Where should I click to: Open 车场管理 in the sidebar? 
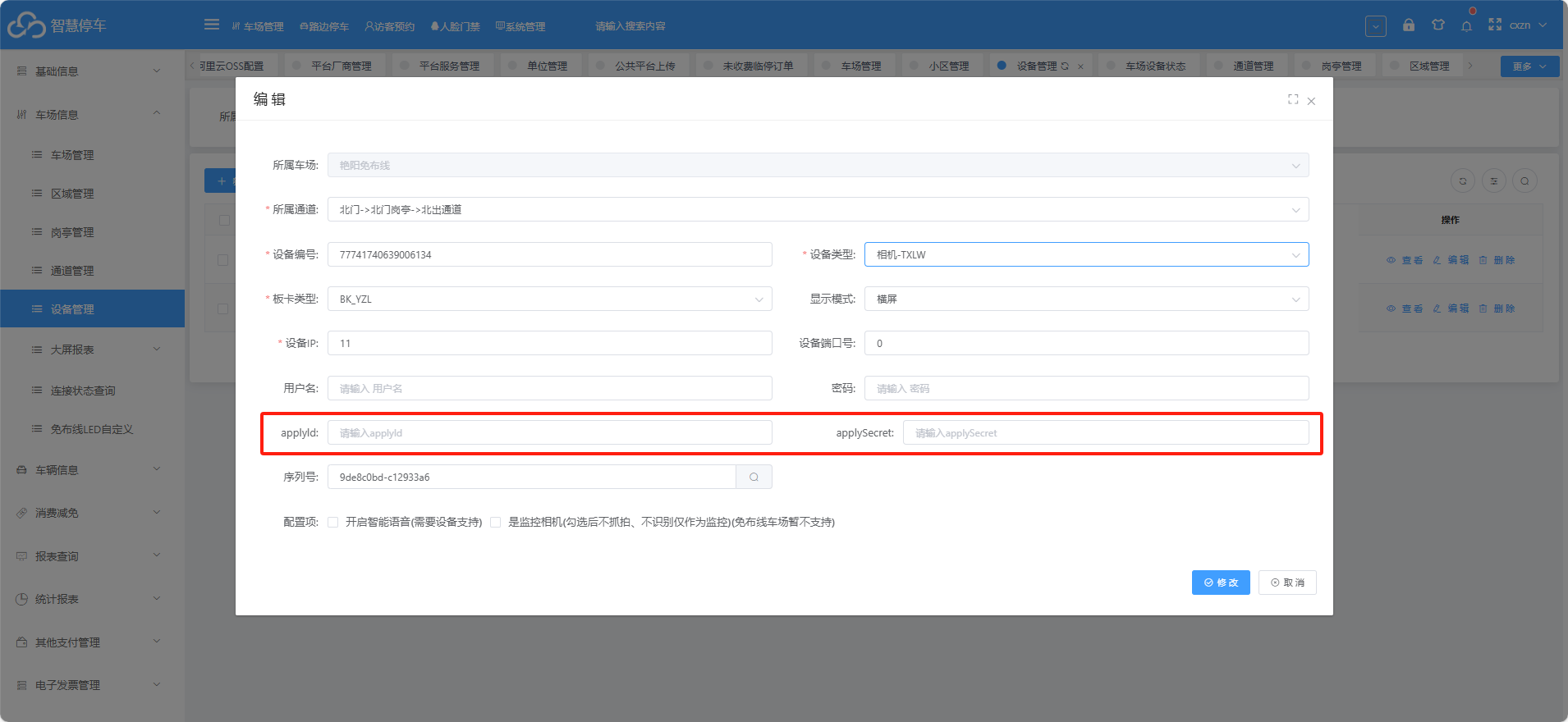(92, 155)
